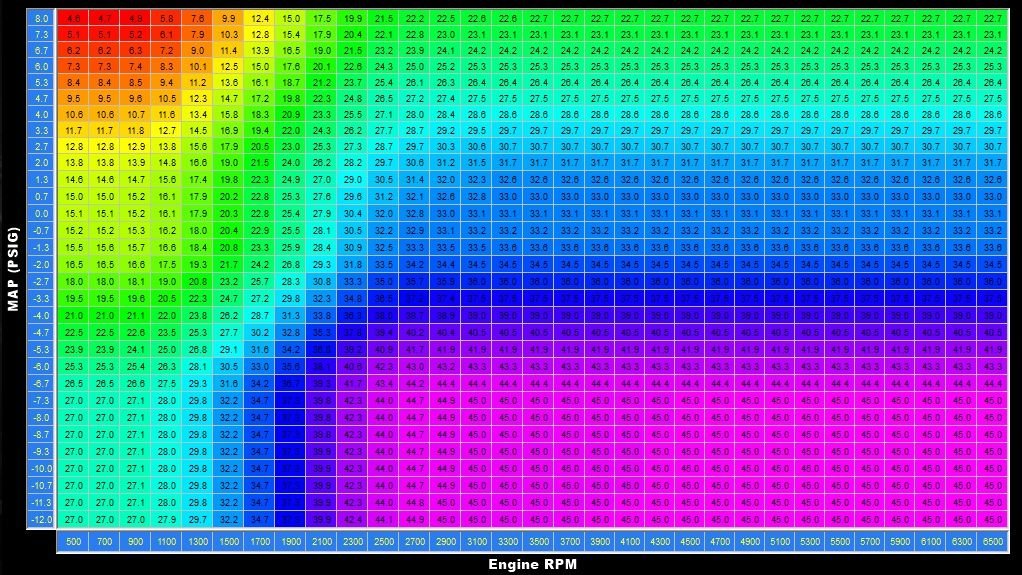Screen dimensions: 1022x575
Task: Select the cell at 500 RPM and 0.0 PSIG
Action: coord(74,213)
